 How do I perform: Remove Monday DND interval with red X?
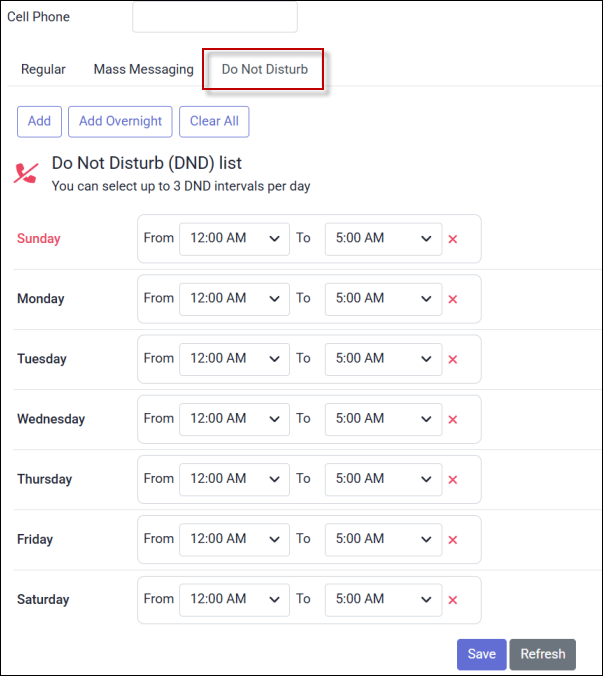coord(453,299)
